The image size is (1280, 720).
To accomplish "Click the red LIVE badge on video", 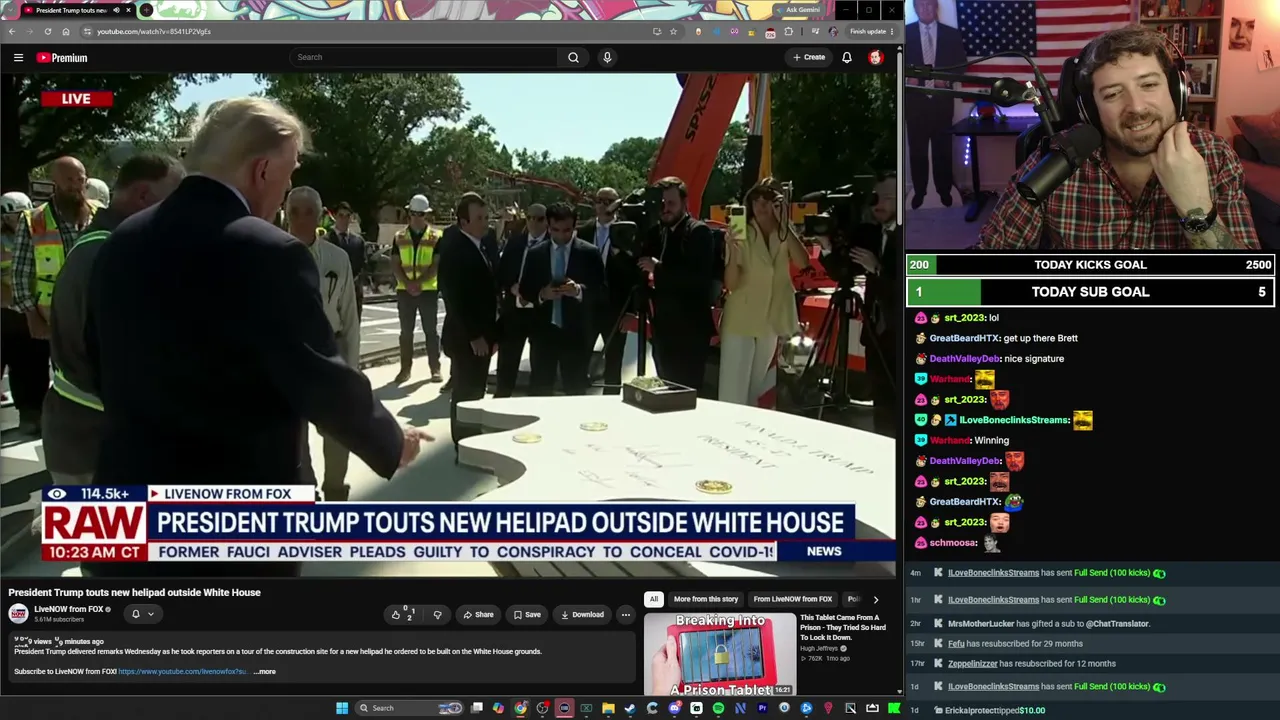I will click(x=76, y=99).
